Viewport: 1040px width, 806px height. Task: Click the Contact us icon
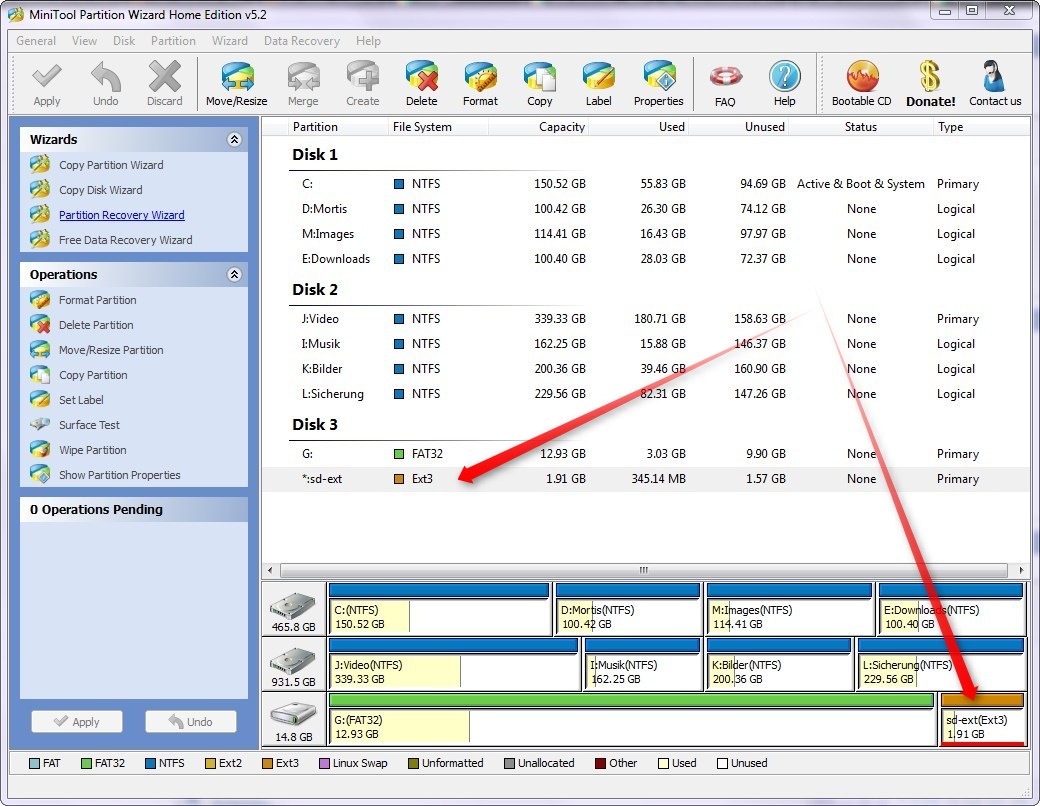click(994, 76)
